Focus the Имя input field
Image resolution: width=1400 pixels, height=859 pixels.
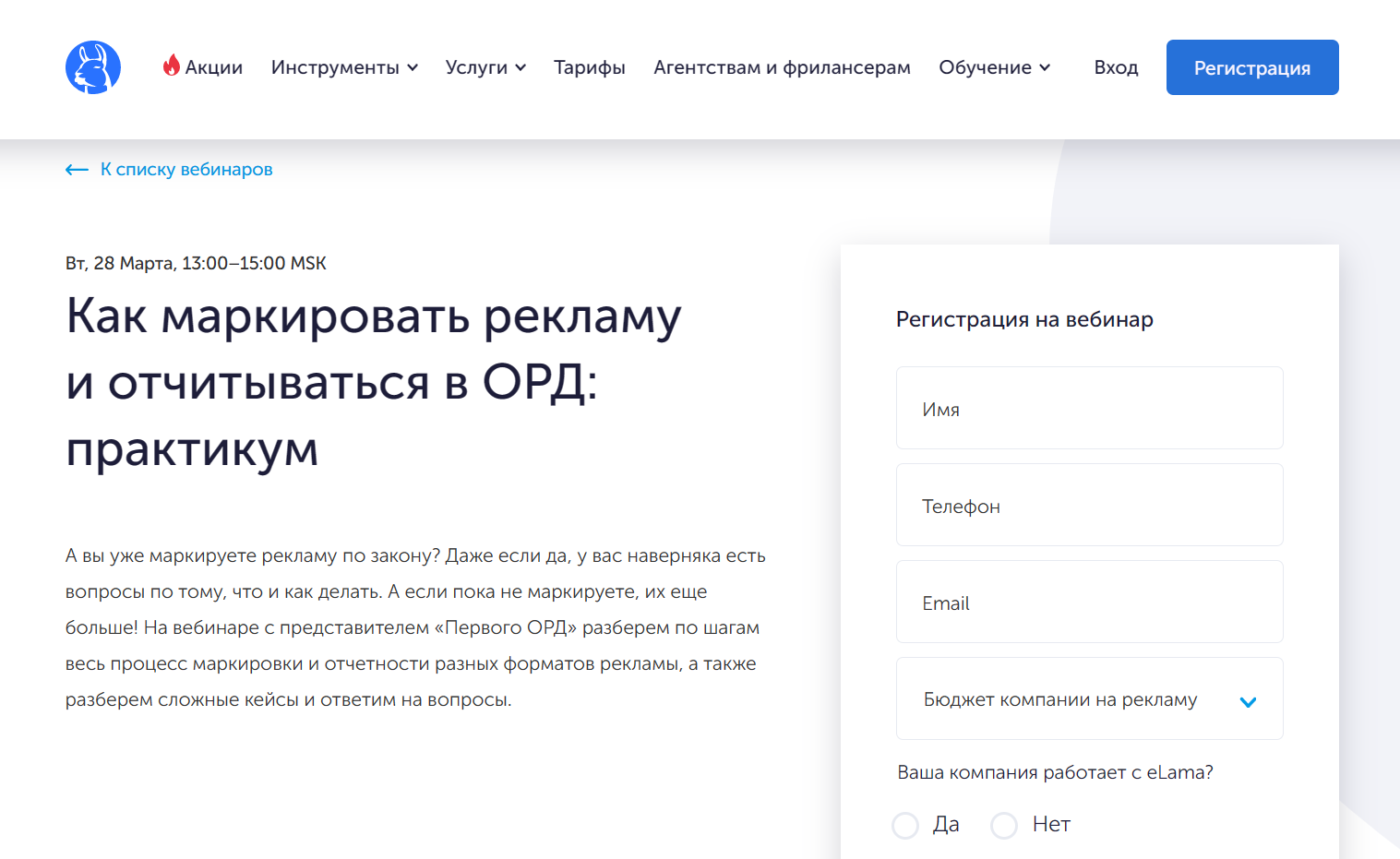click(1090, 408)
